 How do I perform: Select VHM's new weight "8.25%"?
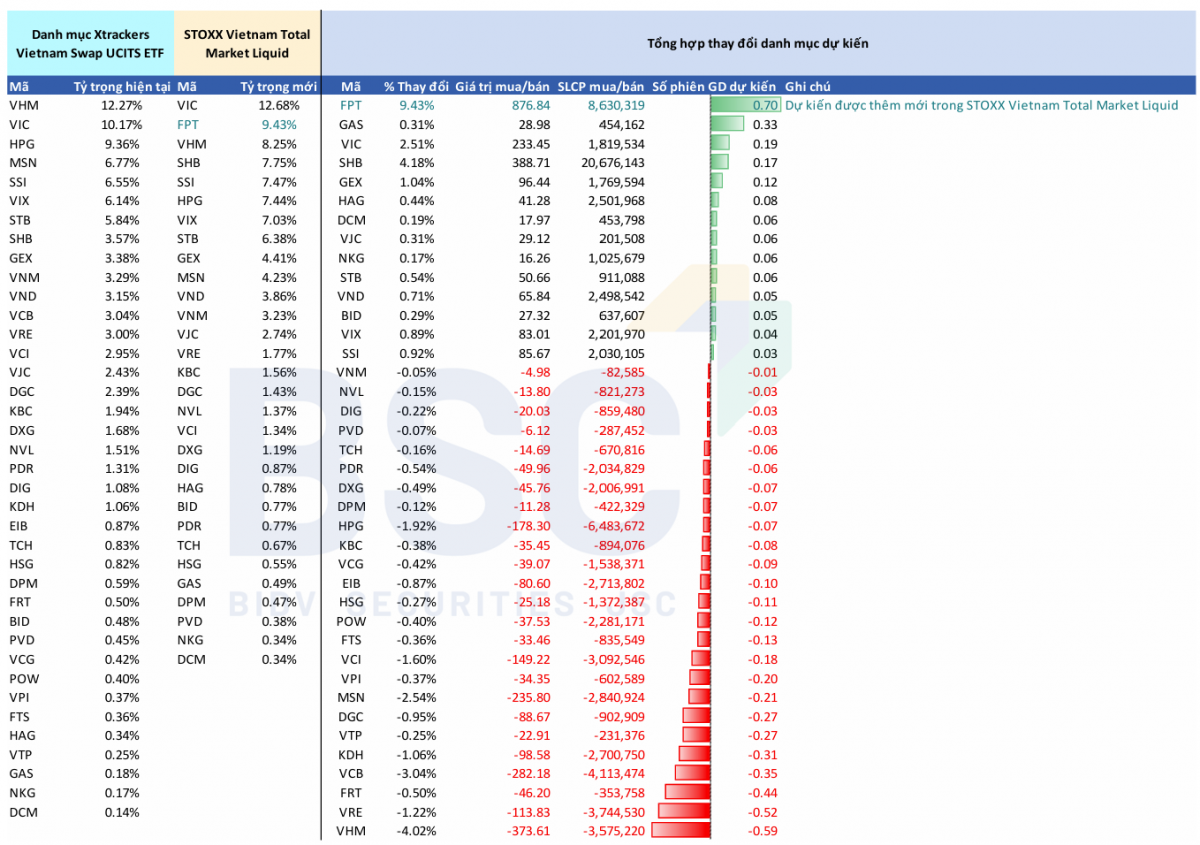pyautogui.click(x=280, y=143)
